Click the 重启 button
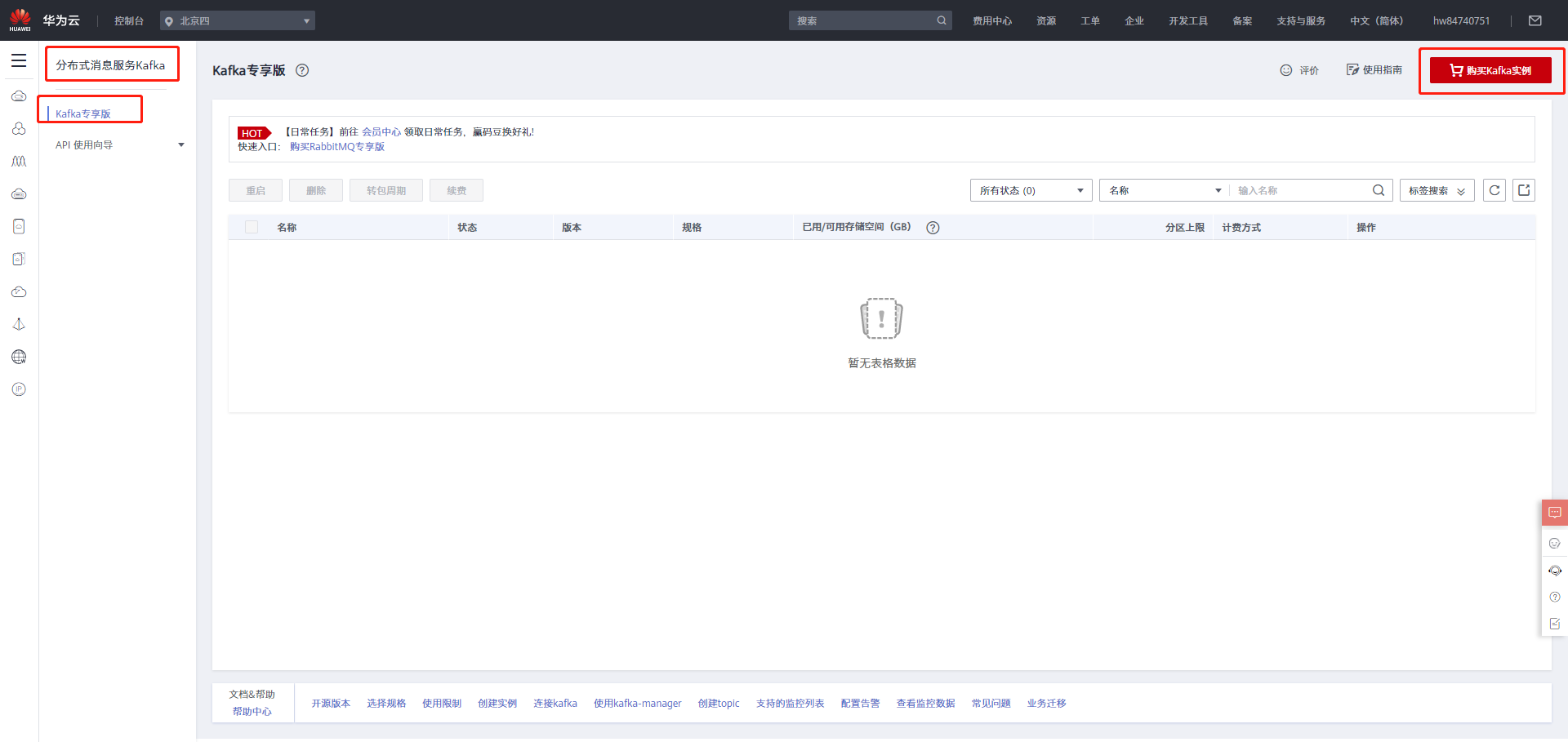The image size is (1568, 742). click(256, 190)
